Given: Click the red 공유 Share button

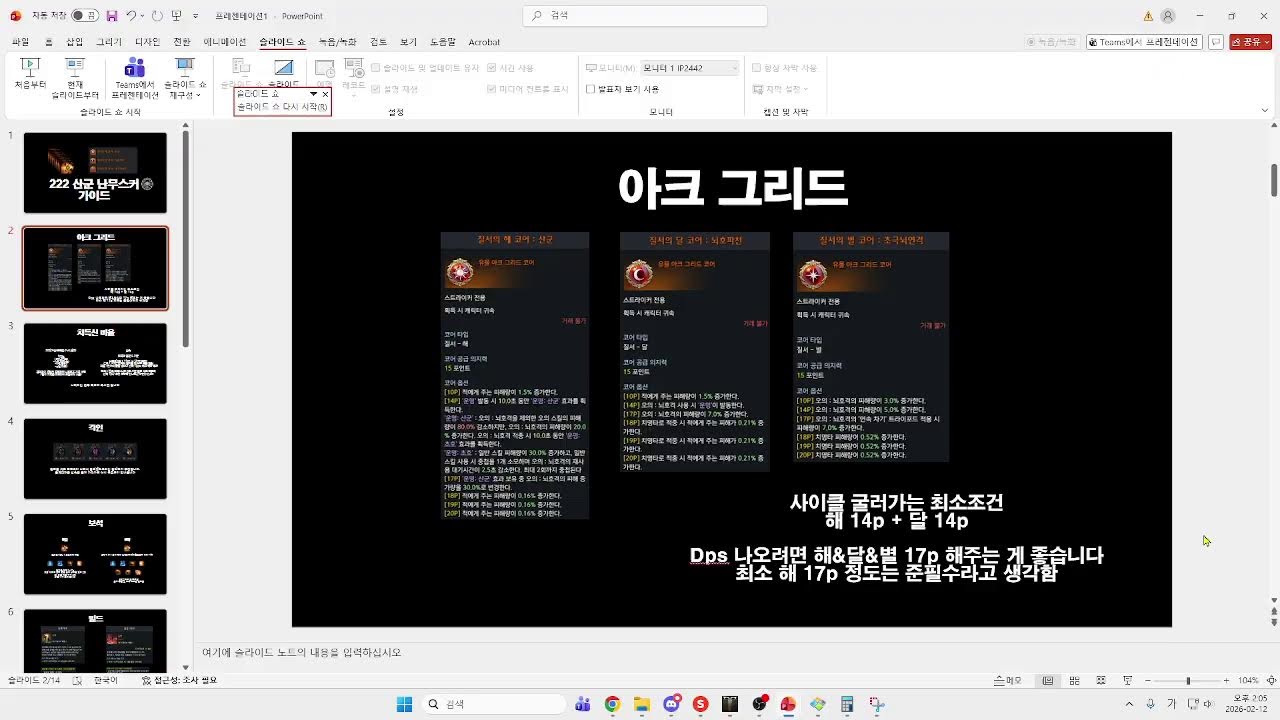Looking at the screenshot, I should tap(1250, 42).
